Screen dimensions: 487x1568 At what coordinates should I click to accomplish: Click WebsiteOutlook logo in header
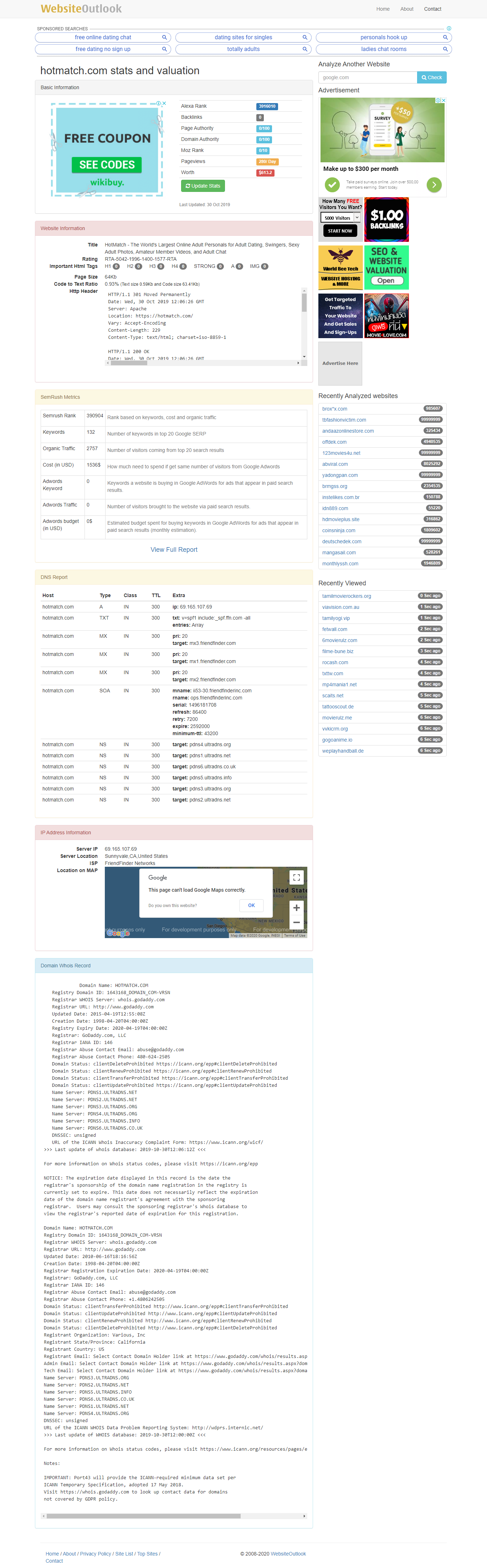pos(81,9)
